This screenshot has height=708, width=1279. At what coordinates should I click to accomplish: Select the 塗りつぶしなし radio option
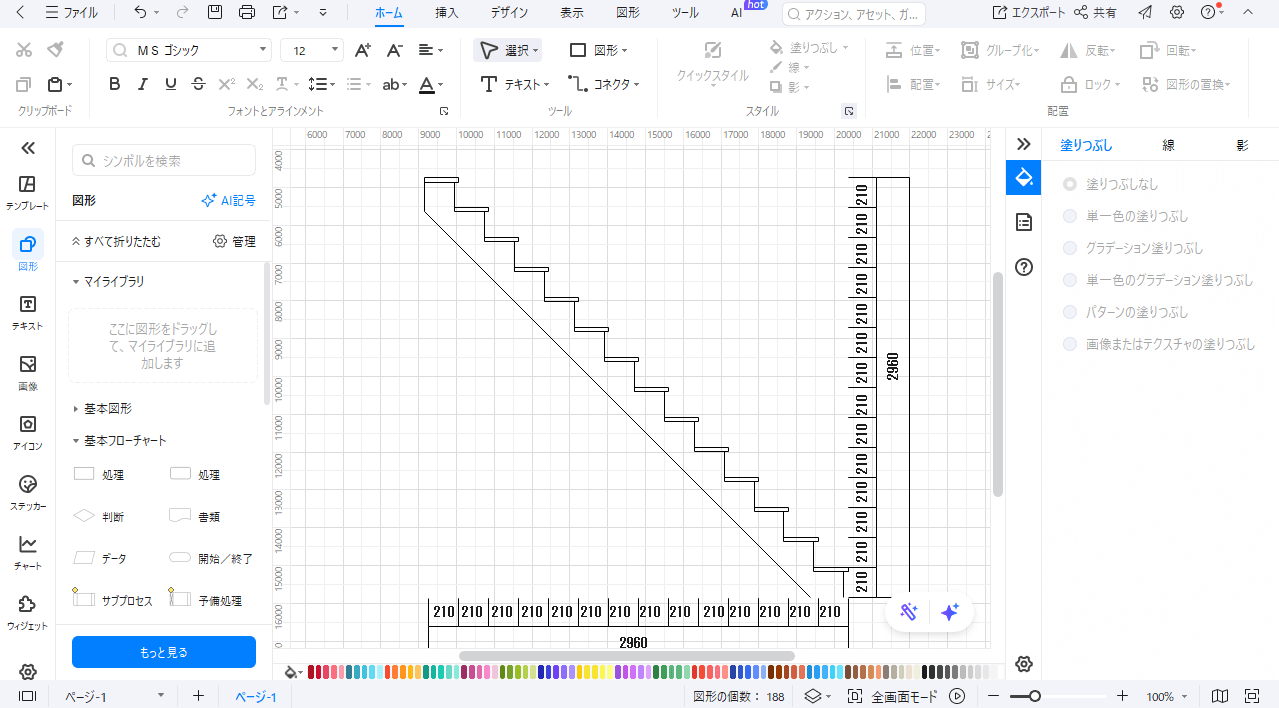coord(1070,184)
